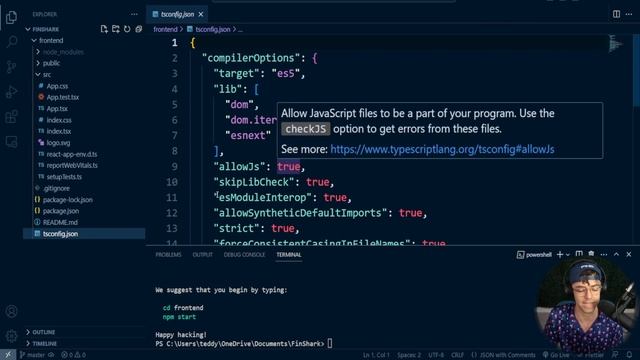Switch to the PROBLEMS tab
The image size is (640, 360).
(x=168, y=255)
